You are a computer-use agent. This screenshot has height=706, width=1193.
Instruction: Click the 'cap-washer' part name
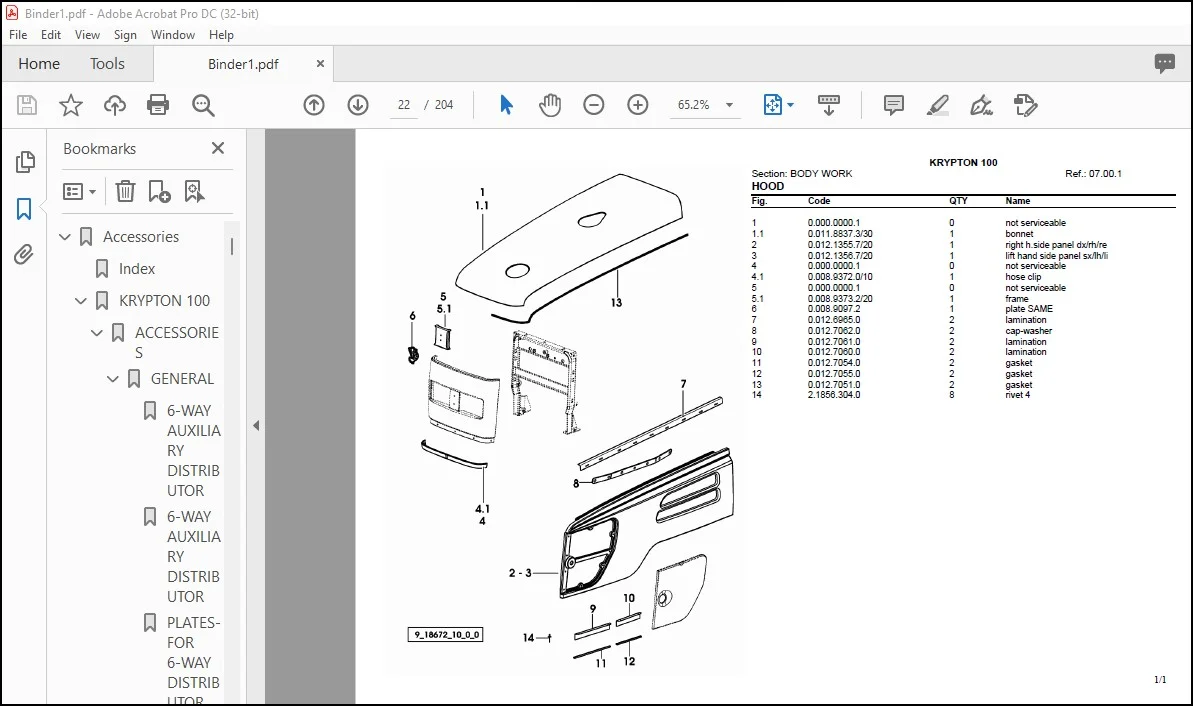point(1029,331)
